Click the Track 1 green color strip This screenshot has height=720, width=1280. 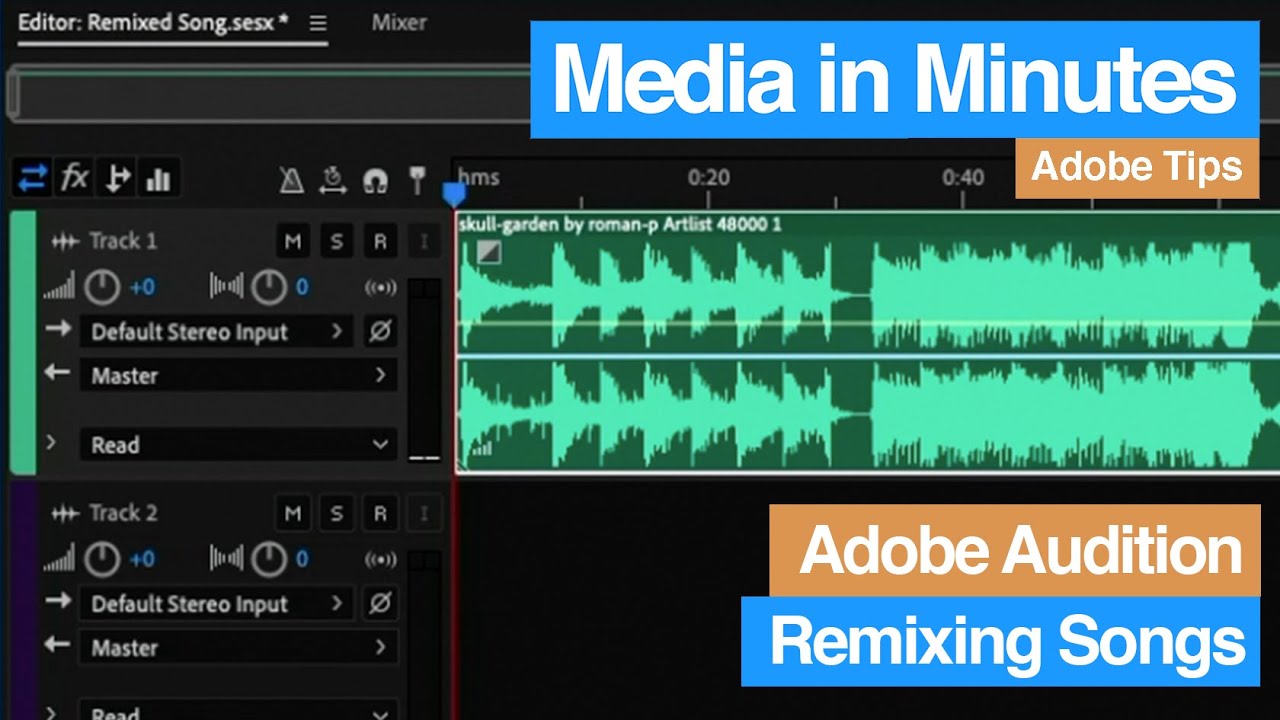point(22,342)
